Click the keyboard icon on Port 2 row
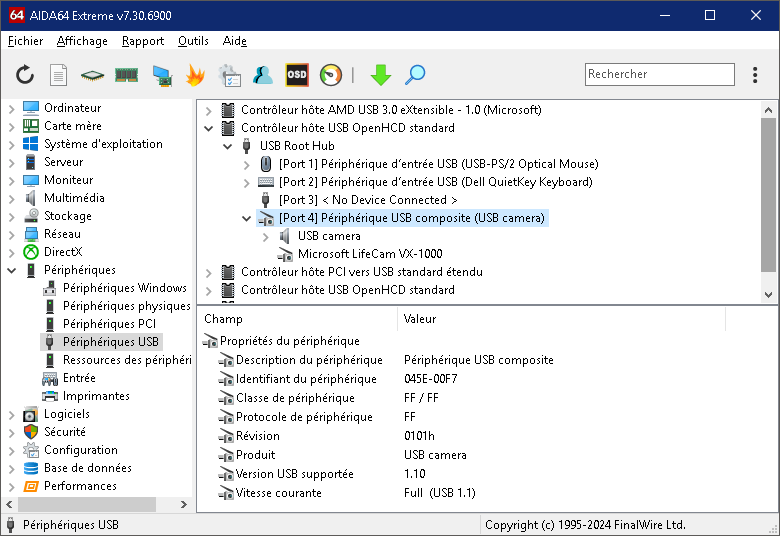780x536 pixels. pos(266,182)
